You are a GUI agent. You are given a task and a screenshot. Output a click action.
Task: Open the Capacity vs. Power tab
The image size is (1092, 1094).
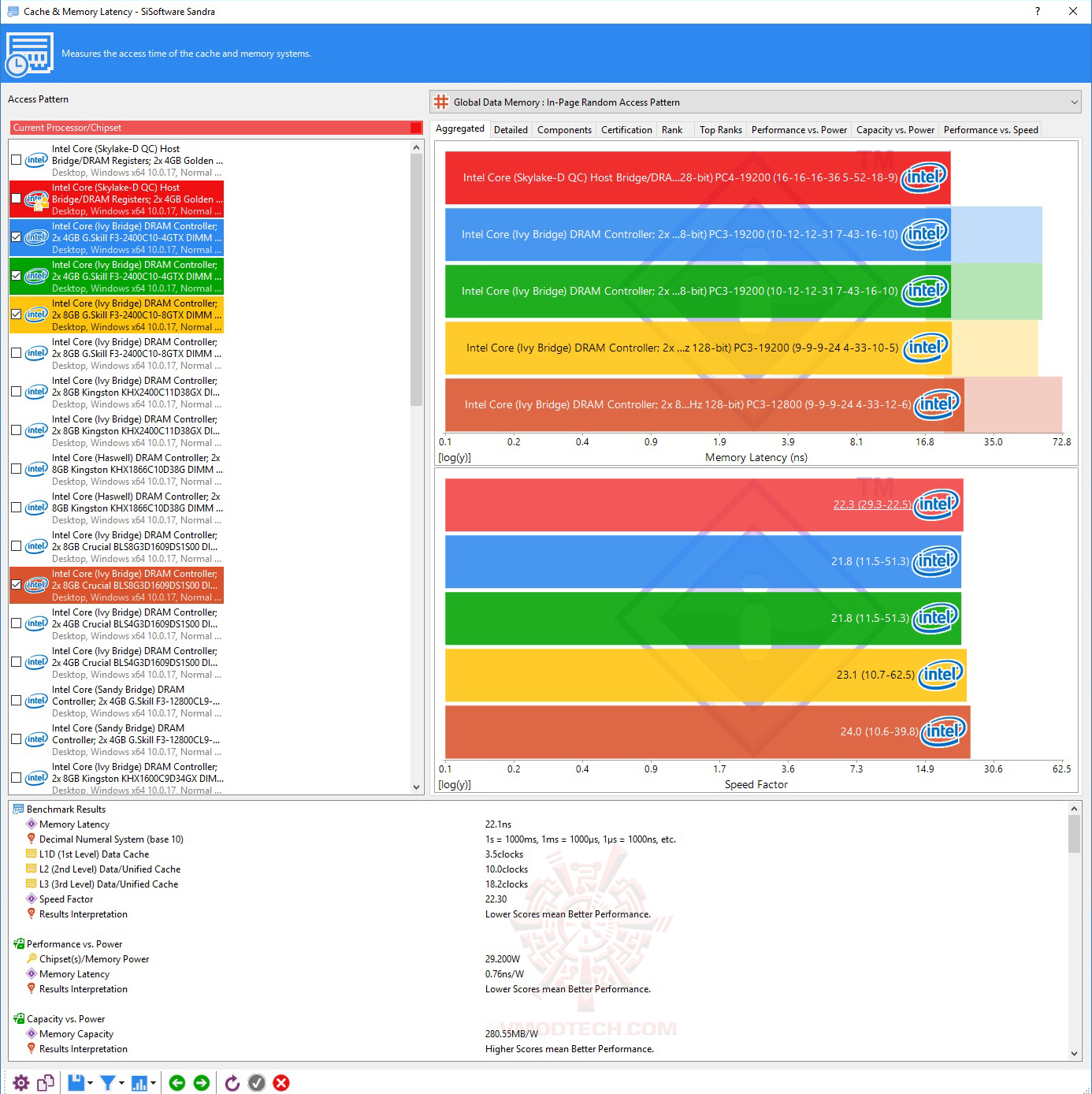pyautogui.click(x=895, y=130)
